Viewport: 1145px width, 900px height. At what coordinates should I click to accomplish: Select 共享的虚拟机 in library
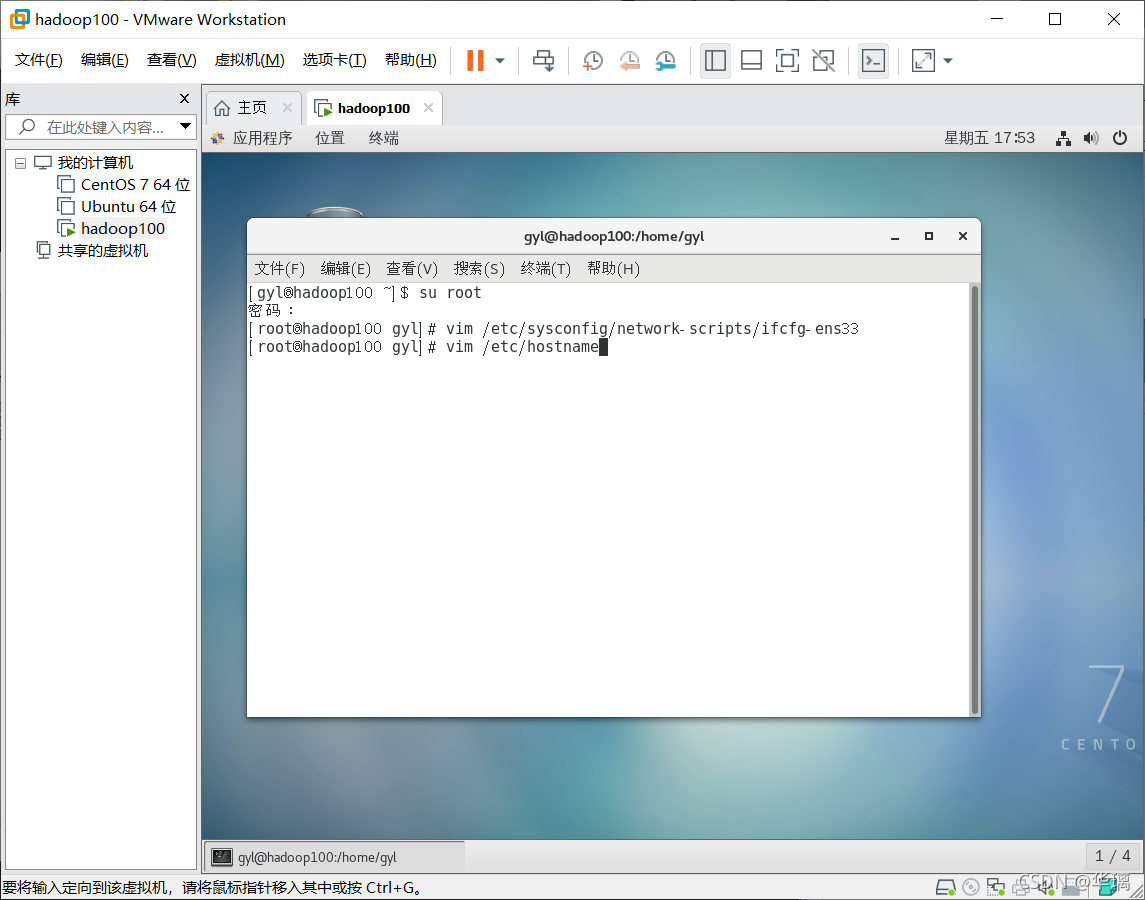point(92,251)
